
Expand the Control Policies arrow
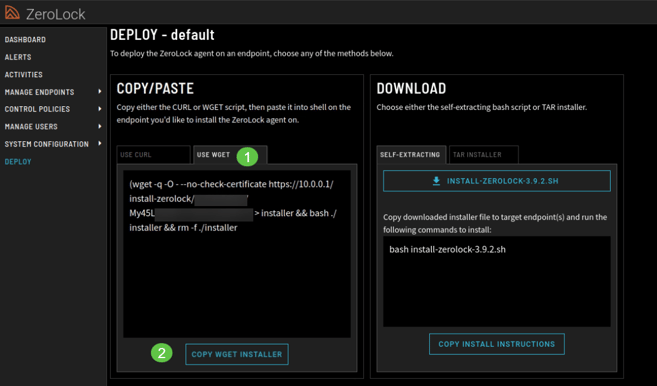100,109
